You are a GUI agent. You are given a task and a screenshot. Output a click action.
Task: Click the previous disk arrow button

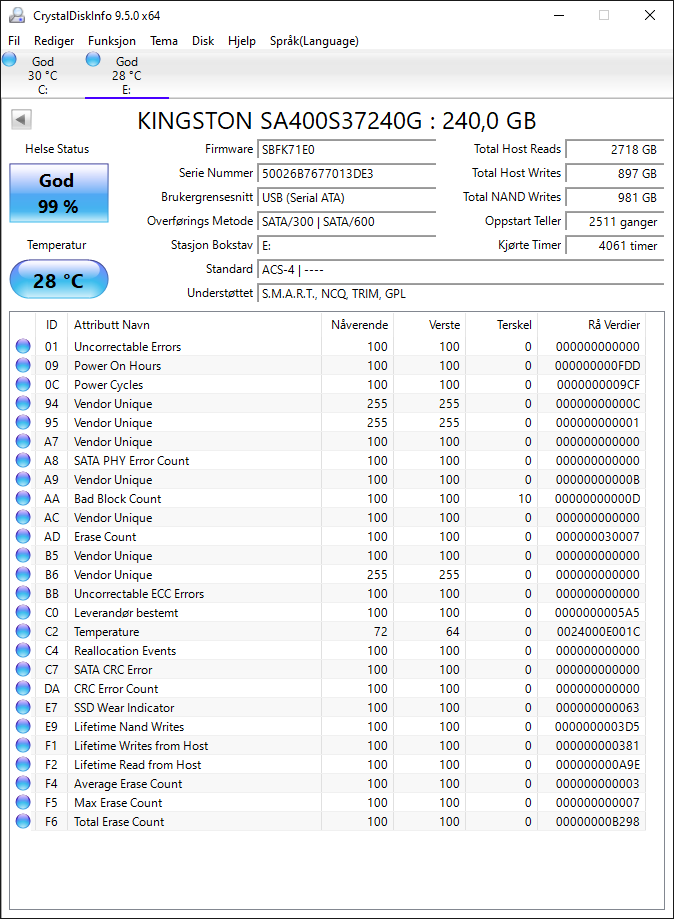tap(21, 120)
